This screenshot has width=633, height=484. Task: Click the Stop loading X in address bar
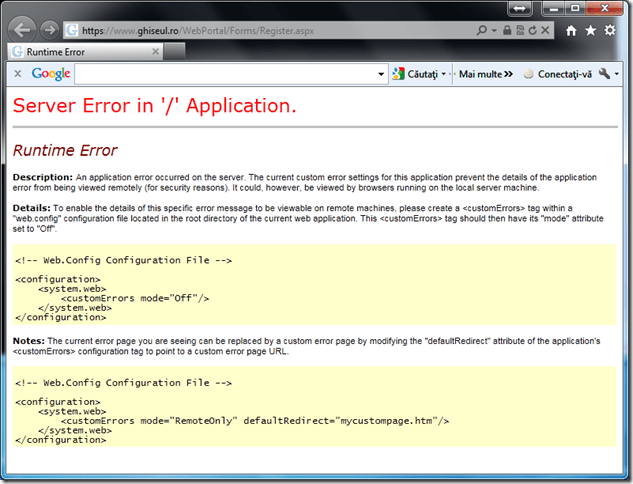click(x=547, y=31)
